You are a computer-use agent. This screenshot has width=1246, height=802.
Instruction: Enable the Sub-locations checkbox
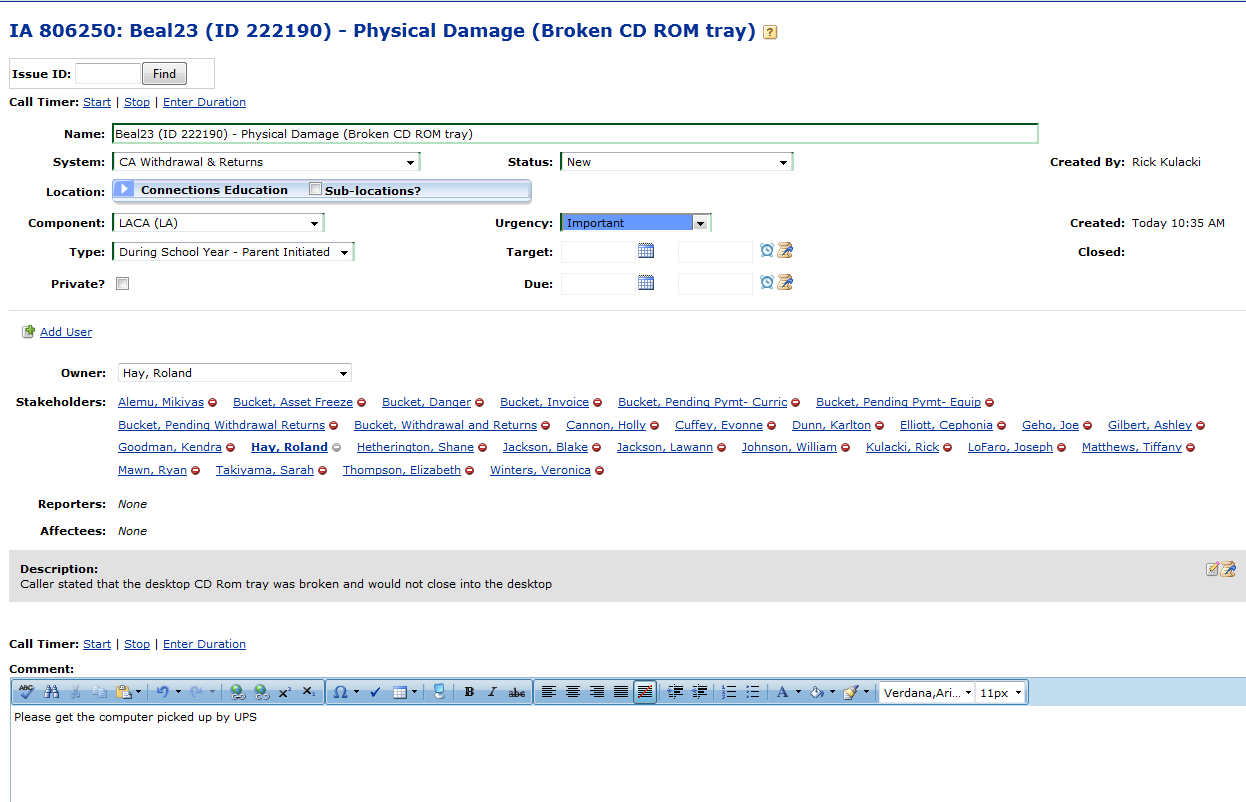point(316,189)
